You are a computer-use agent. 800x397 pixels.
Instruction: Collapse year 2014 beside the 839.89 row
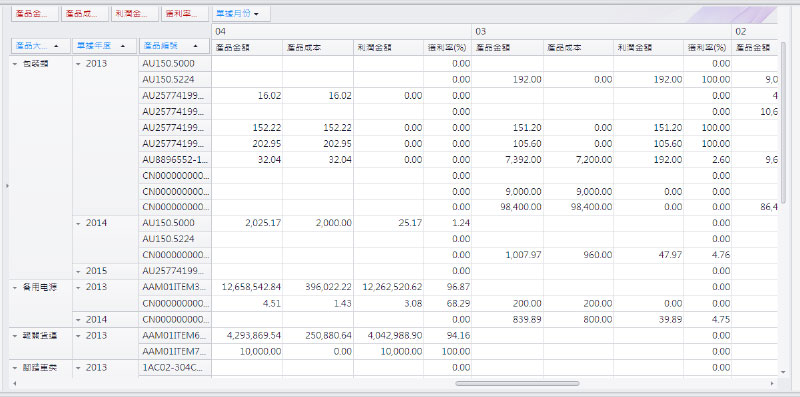point(78,320)
